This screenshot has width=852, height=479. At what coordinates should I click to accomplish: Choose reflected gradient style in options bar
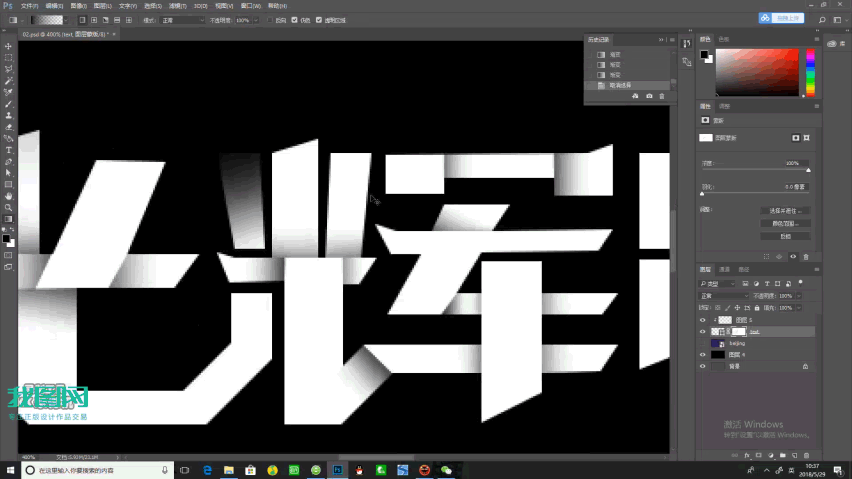[x=117, y=20]
